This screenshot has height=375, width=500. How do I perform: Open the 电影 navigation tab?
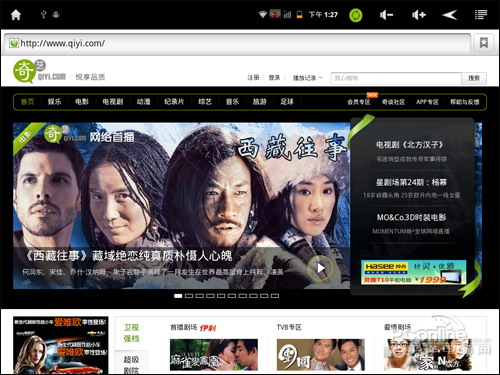[x=82, y=102]
